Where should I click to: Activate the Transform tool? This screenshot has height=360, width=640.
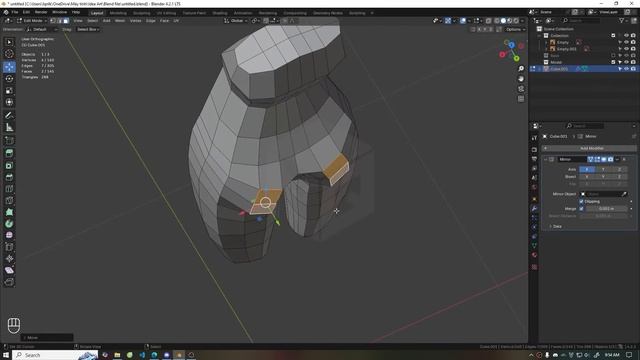[x=9, y=102]
